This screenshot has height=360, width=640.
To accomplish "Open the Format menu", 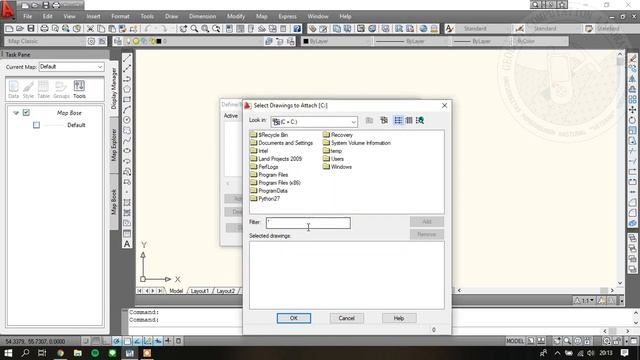I will tap(120, 16).
